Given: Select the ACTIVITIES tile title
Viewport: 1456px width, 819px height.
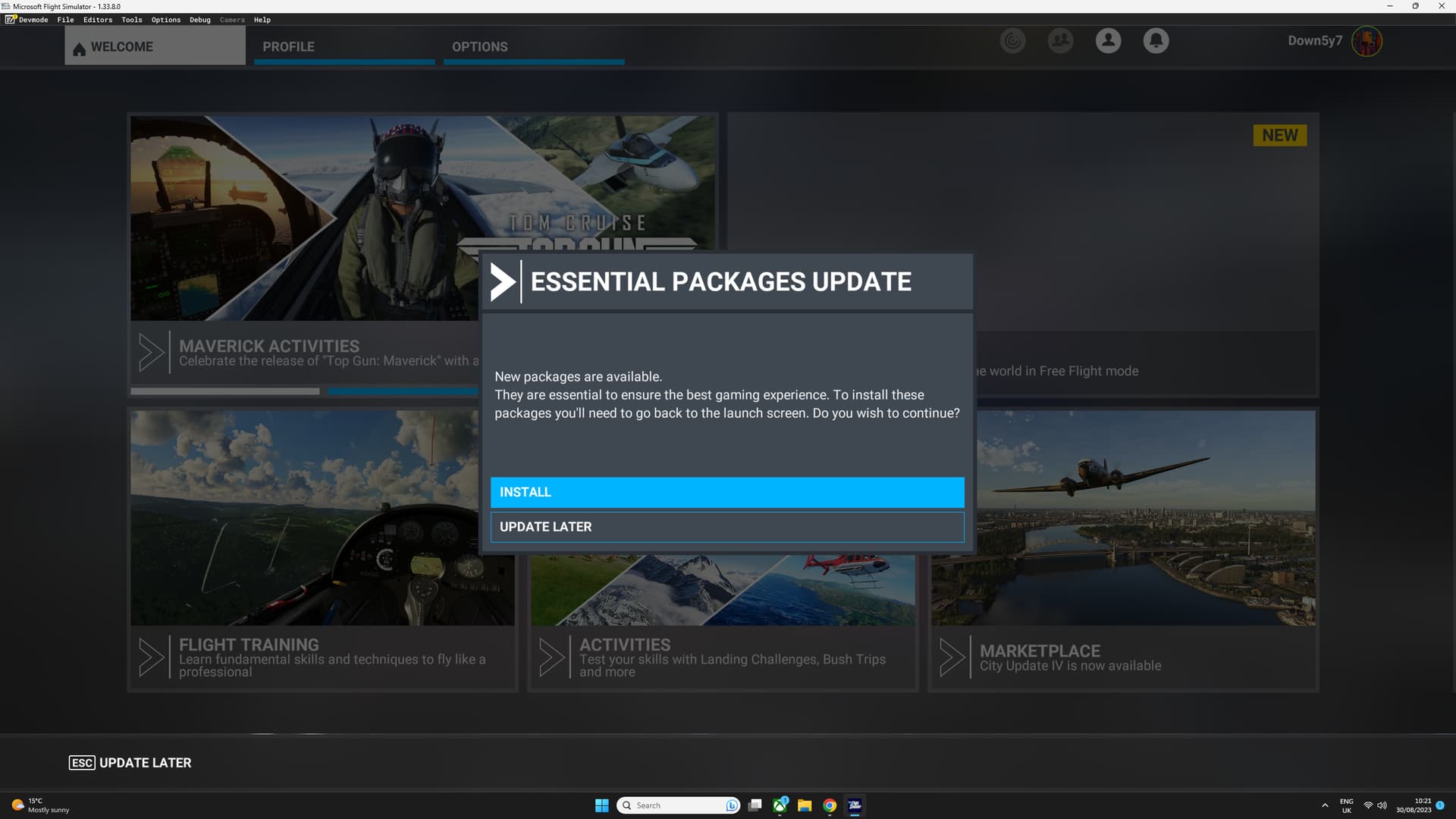Looking at the screenshot, I should [x=625, y=645].
